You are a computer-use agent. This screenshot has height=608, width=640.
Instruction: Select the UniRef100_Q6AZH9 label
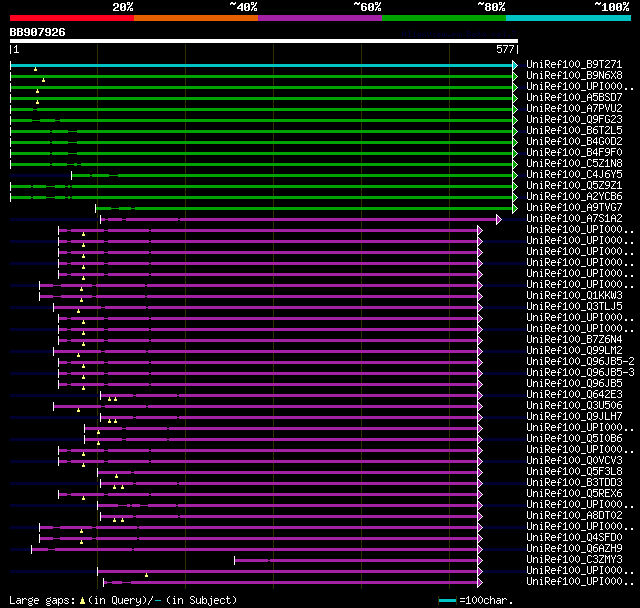[x=574, y=549]
